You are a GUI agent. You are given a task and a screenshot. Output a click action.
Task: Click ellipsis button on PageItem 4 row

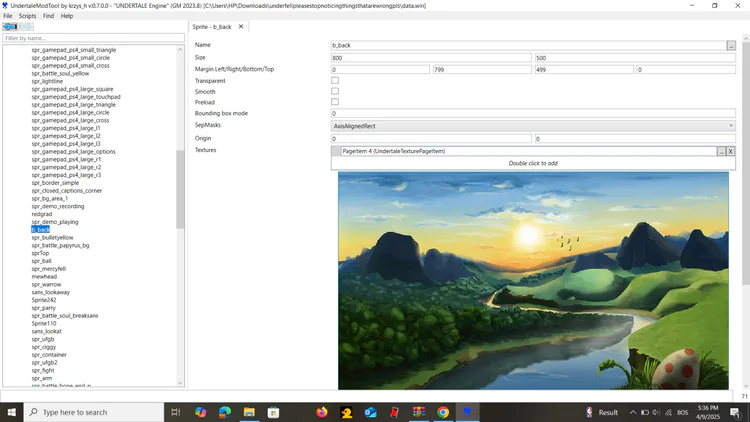[x=721, y=151]
